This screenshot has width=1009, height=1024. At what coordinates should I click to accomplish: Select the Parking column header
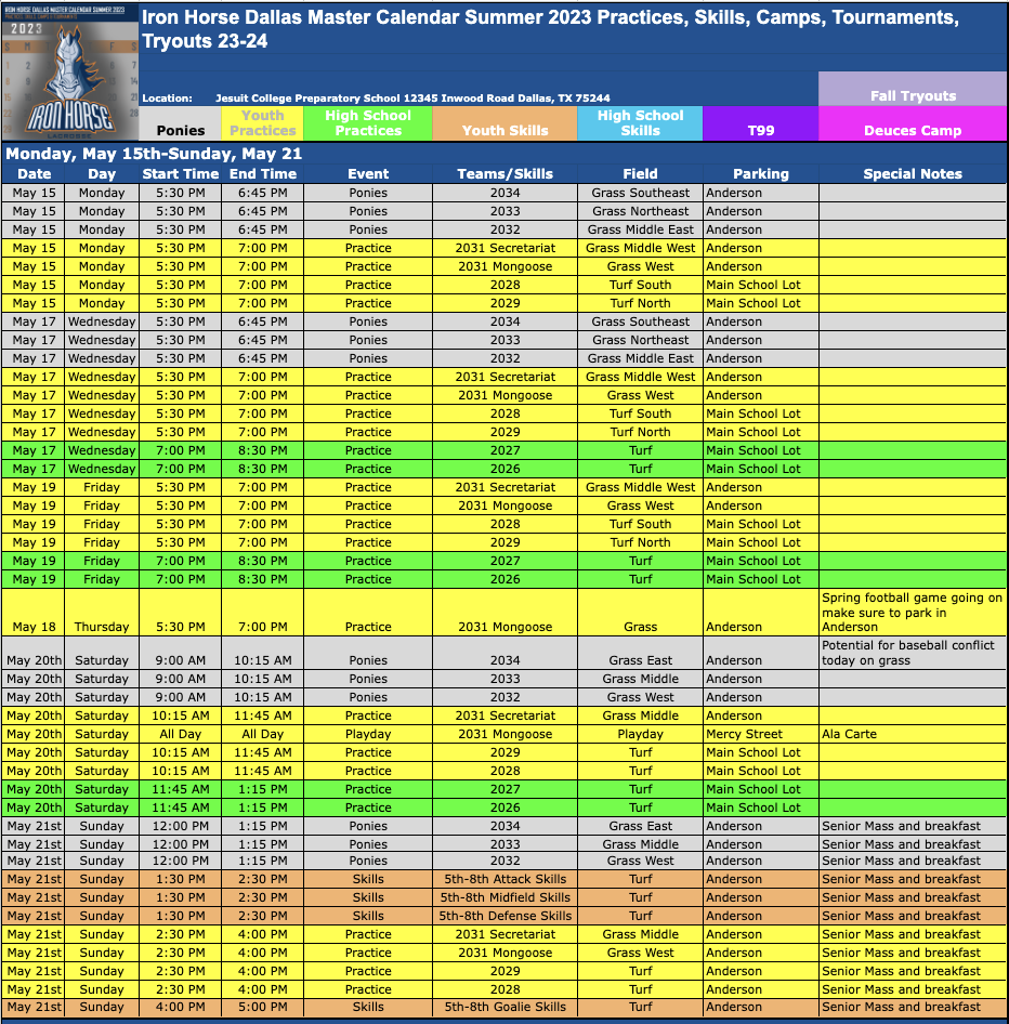(x=760, y=174)
